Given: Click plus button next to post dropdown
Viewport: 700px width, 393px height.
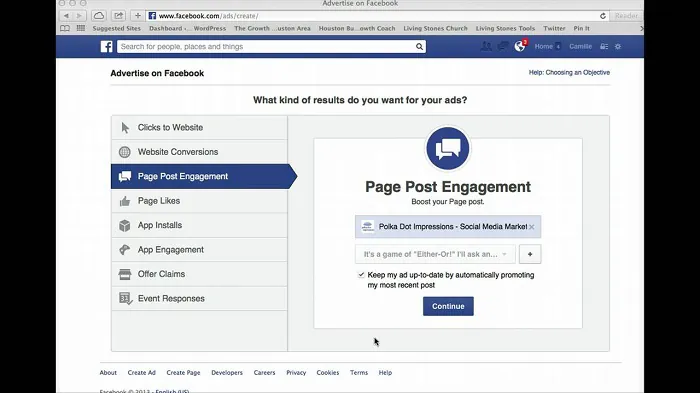Looking at the screenshot, I should (530, 254).
